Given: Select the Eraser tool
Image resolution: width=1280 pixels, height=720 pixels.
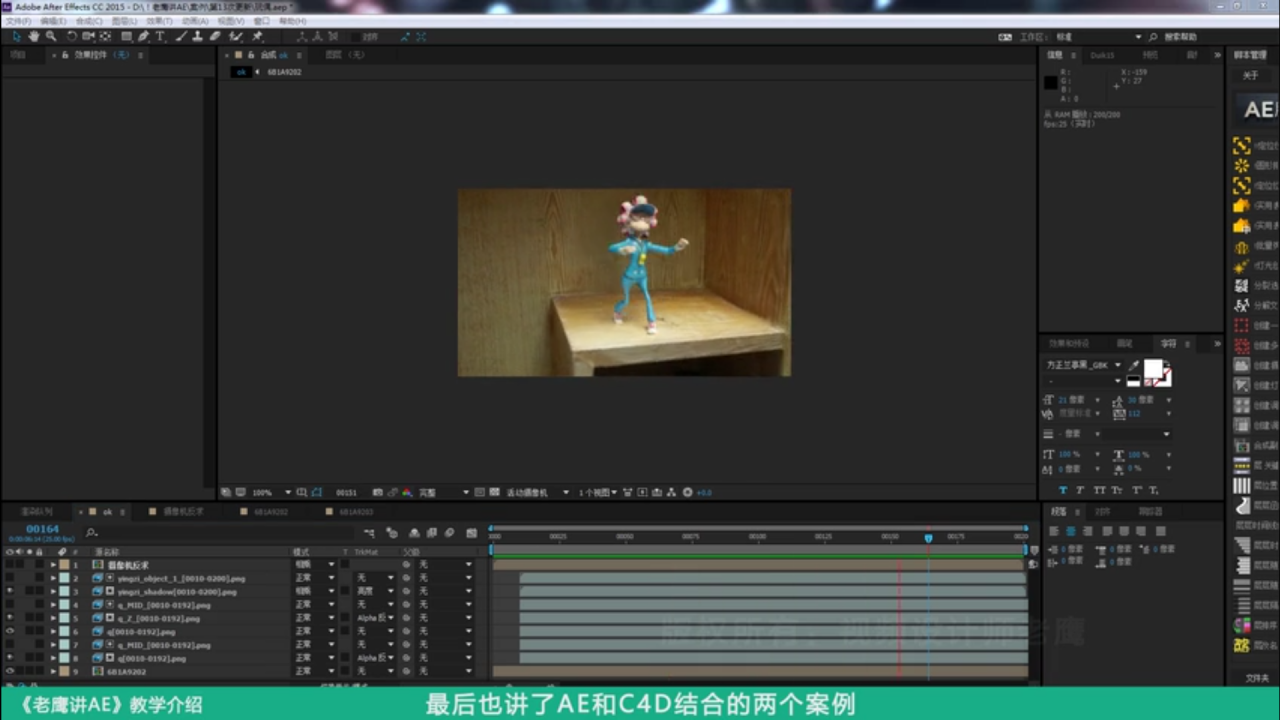Looking at the screenshot, I should point(214,36).
